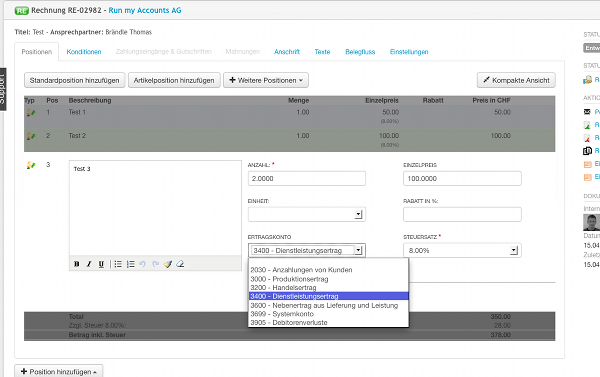Screen dimensions: 600x377
Task: Click the type icon of position 3
Action: pos(31,165)
